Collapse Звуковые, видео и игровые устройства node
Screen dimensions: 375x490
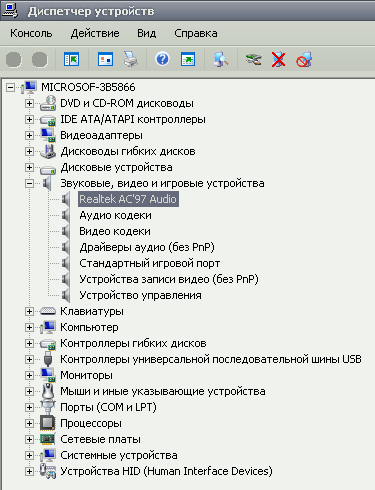[x=29, y=184]
